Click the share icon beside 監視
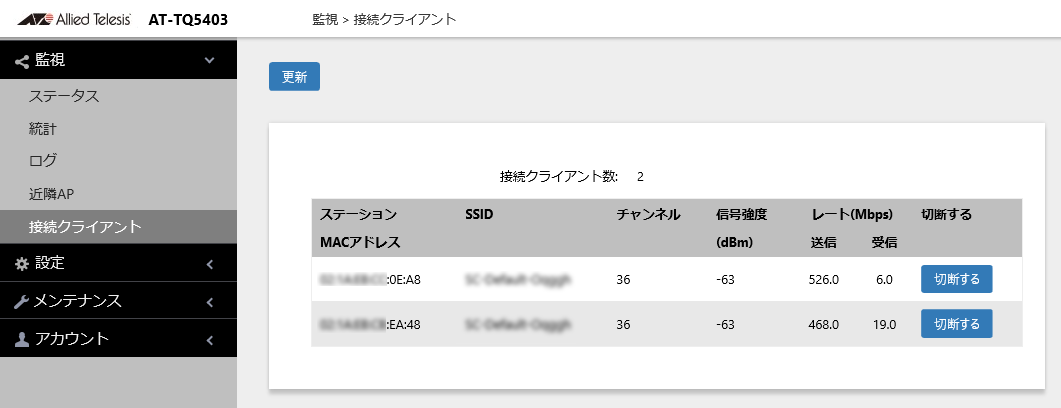 pyautogui.click(x=22, y=61)
